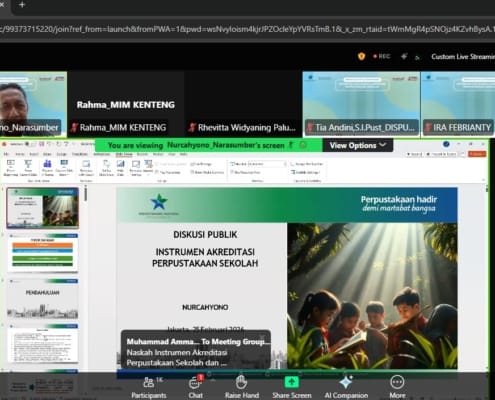The height and width of the screenshot is (400, 495).
Task: Start sharing with Share Screen
Action: (292, 387)
